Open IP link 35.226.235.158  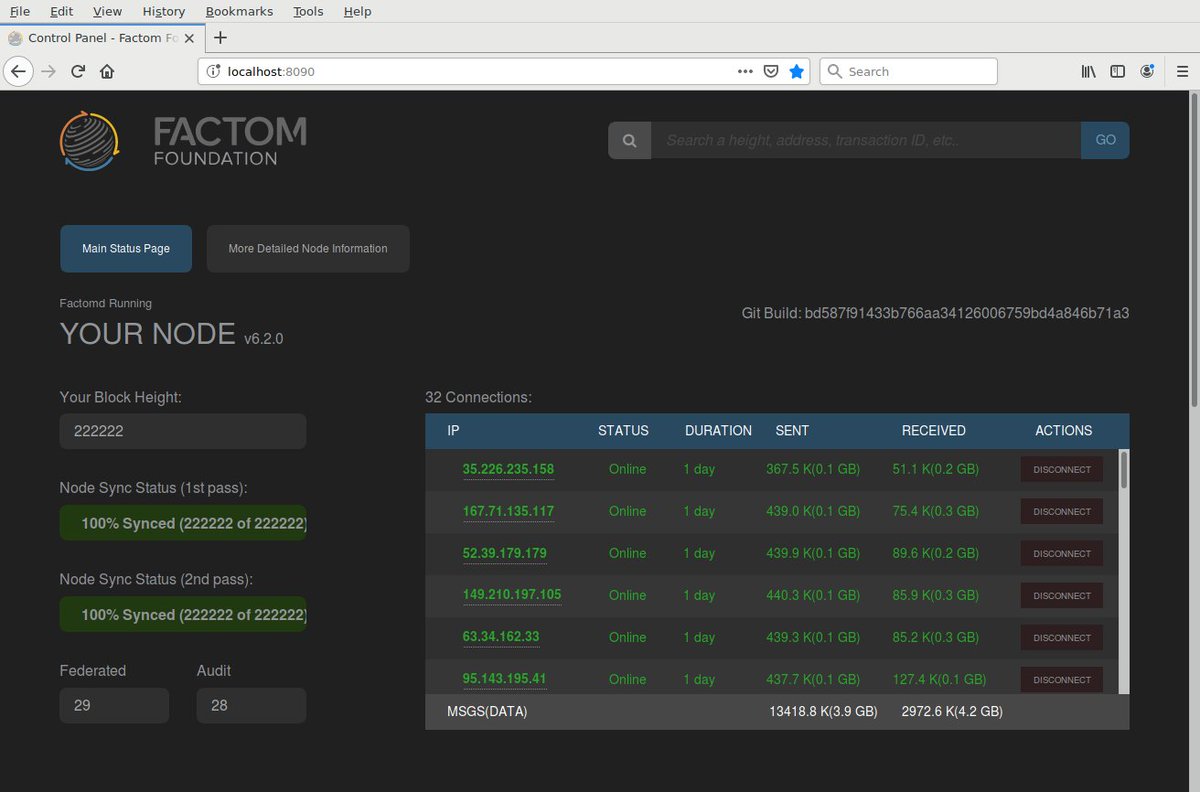tap(508, 469)
